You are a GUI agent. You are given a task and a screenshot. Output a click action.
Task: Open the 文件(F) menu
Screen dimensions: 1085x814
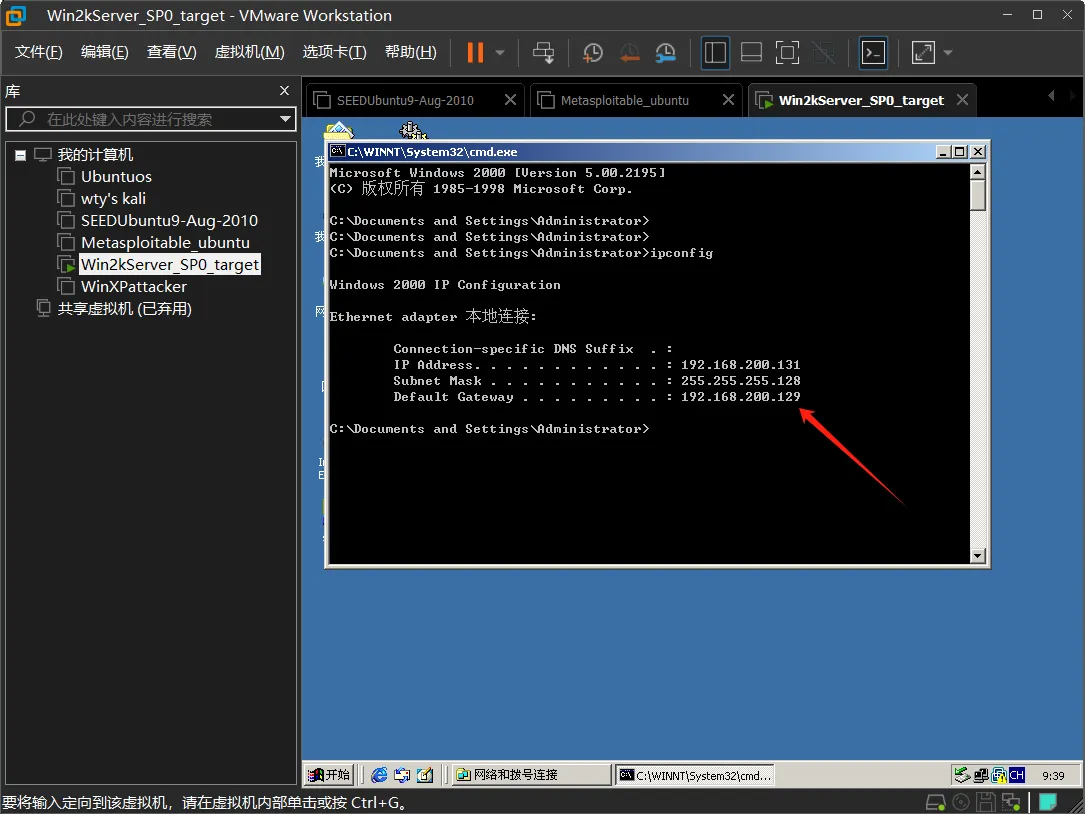tap(39, 52)
